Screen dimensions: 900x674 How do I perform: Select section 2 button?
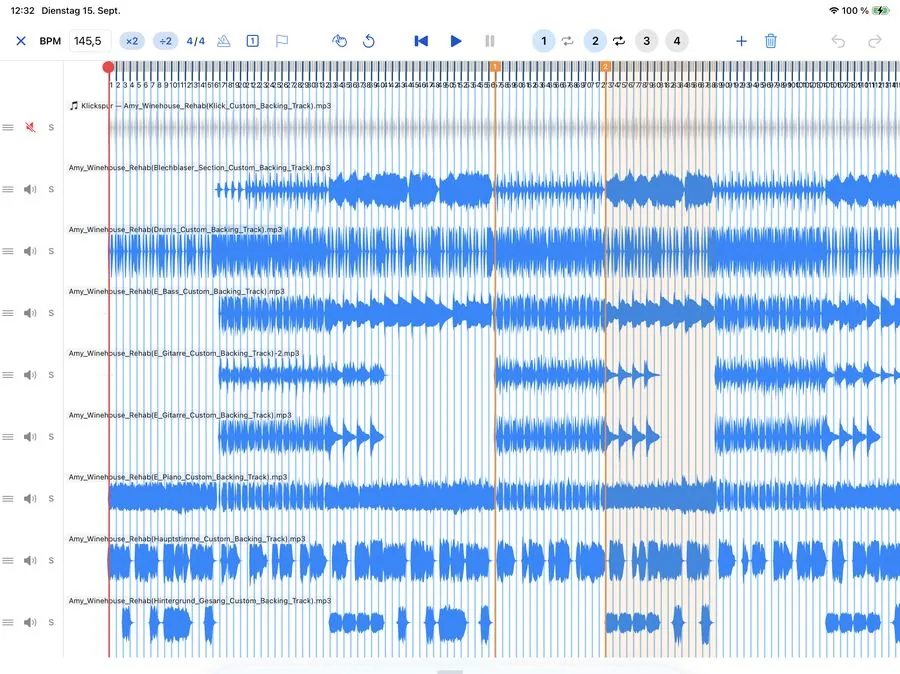coord(595,41)
